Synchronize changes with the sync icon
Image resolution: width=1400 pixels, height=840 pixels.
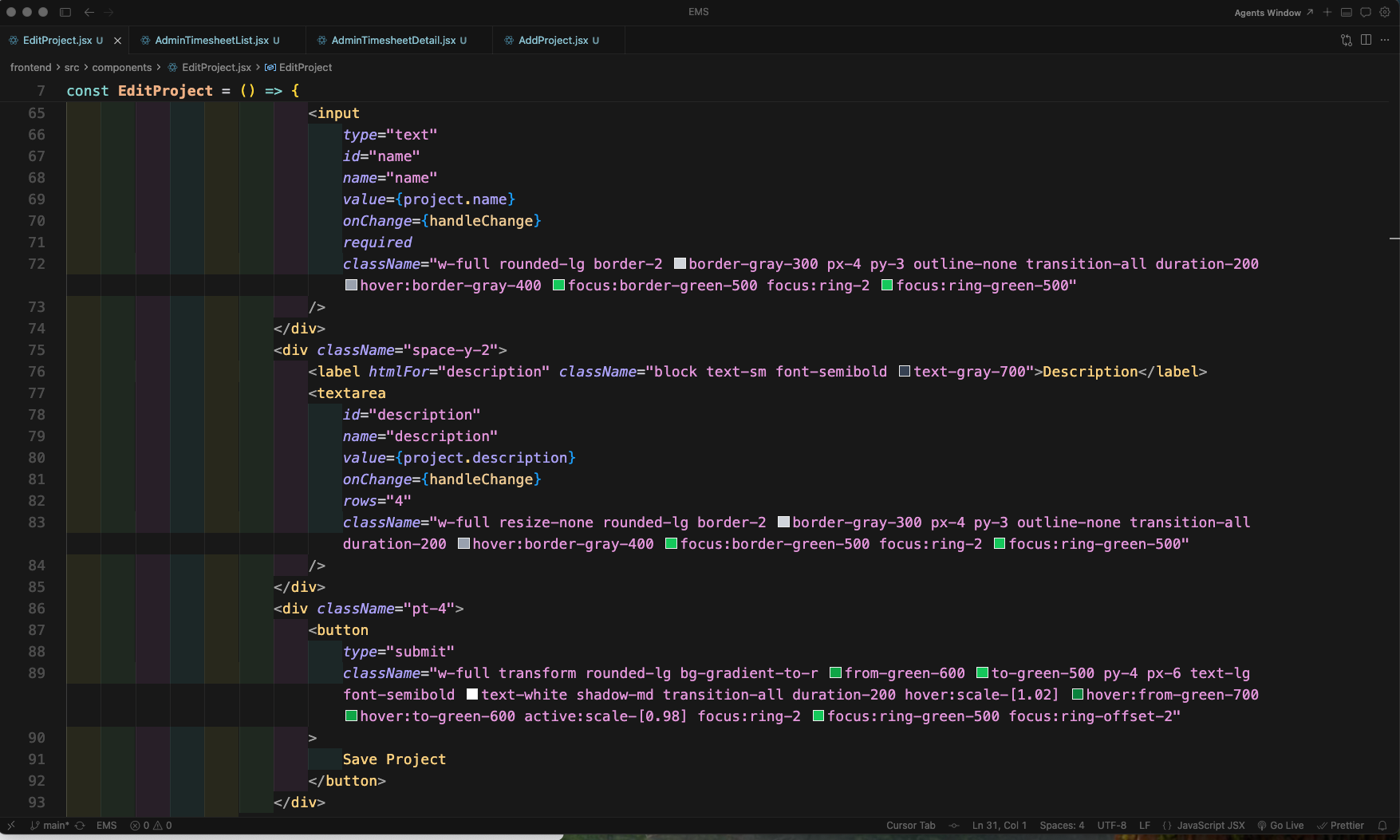(x=80, y=826)
